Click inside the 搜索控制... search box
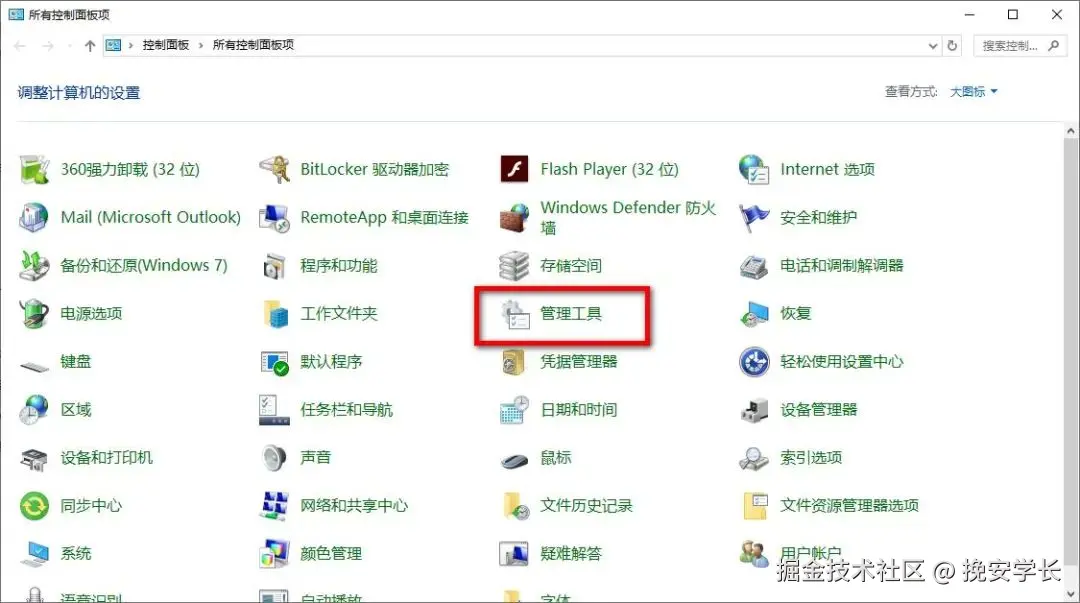The height and width of the screenshot is (603, 1080). coord(1010,45)
